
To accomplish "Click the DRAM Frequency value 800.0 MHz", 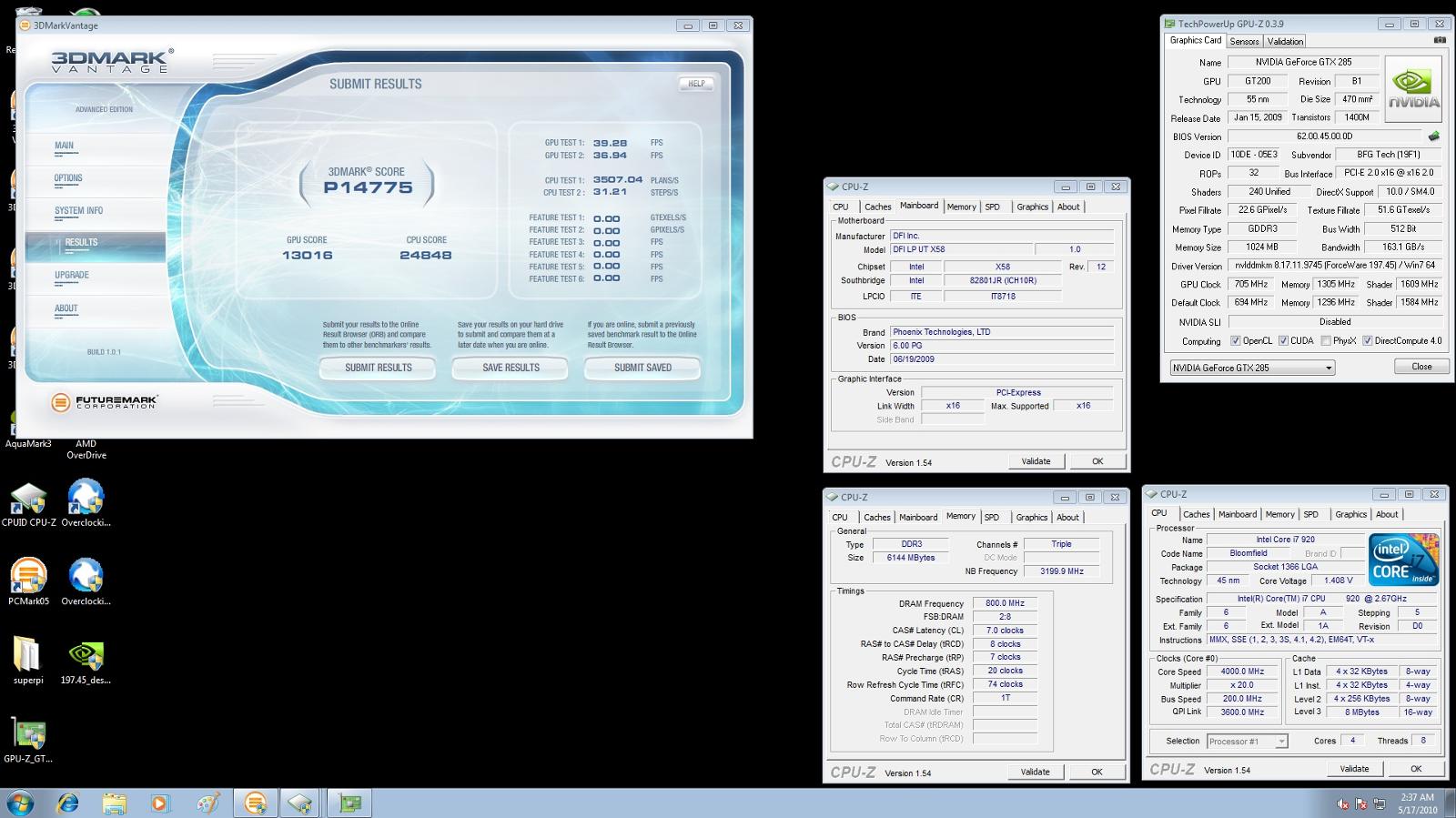I will point(1005,603).
